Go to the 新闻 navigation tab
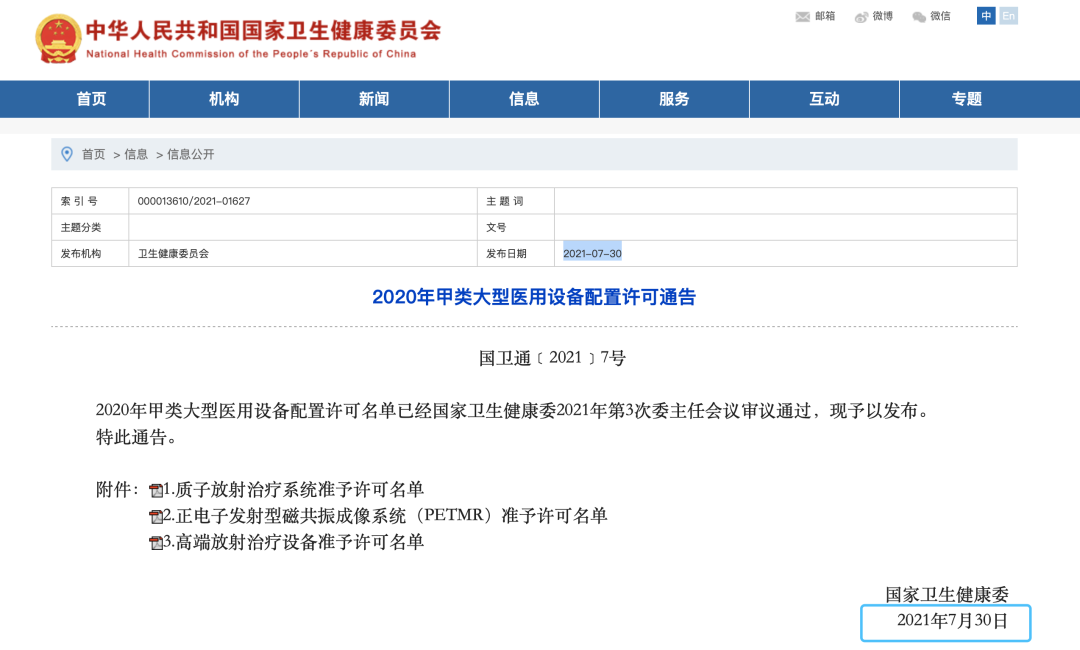Image resolution: width=1080 pixels, height=650 pixels. click(374, 99)
